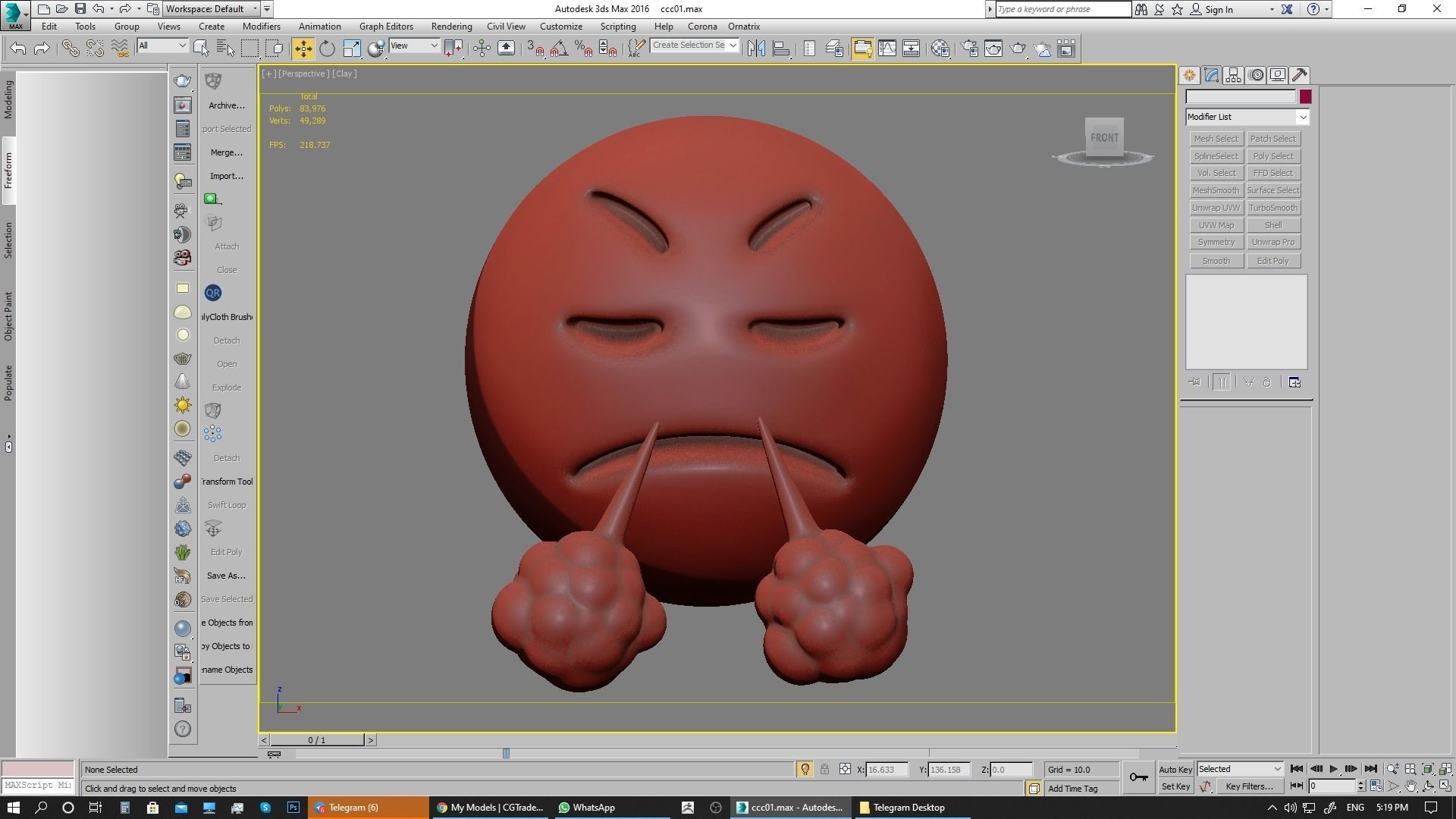Image resolution: width=1456 pixels, height=819 pixels.
Task: Open the Modifier List dropdown
Action: pyautogui.click(x=1247, y=117)
